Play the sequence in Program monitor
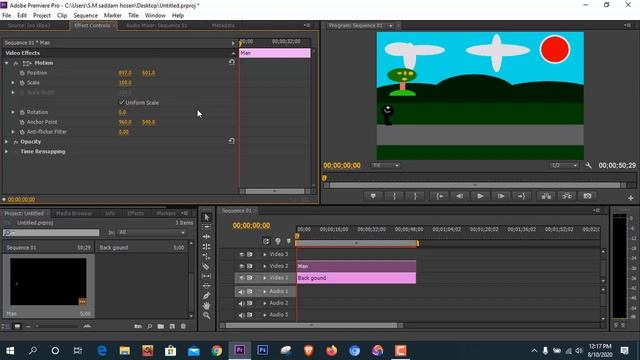The image size is (640, 360). click(x=480, y=196)
